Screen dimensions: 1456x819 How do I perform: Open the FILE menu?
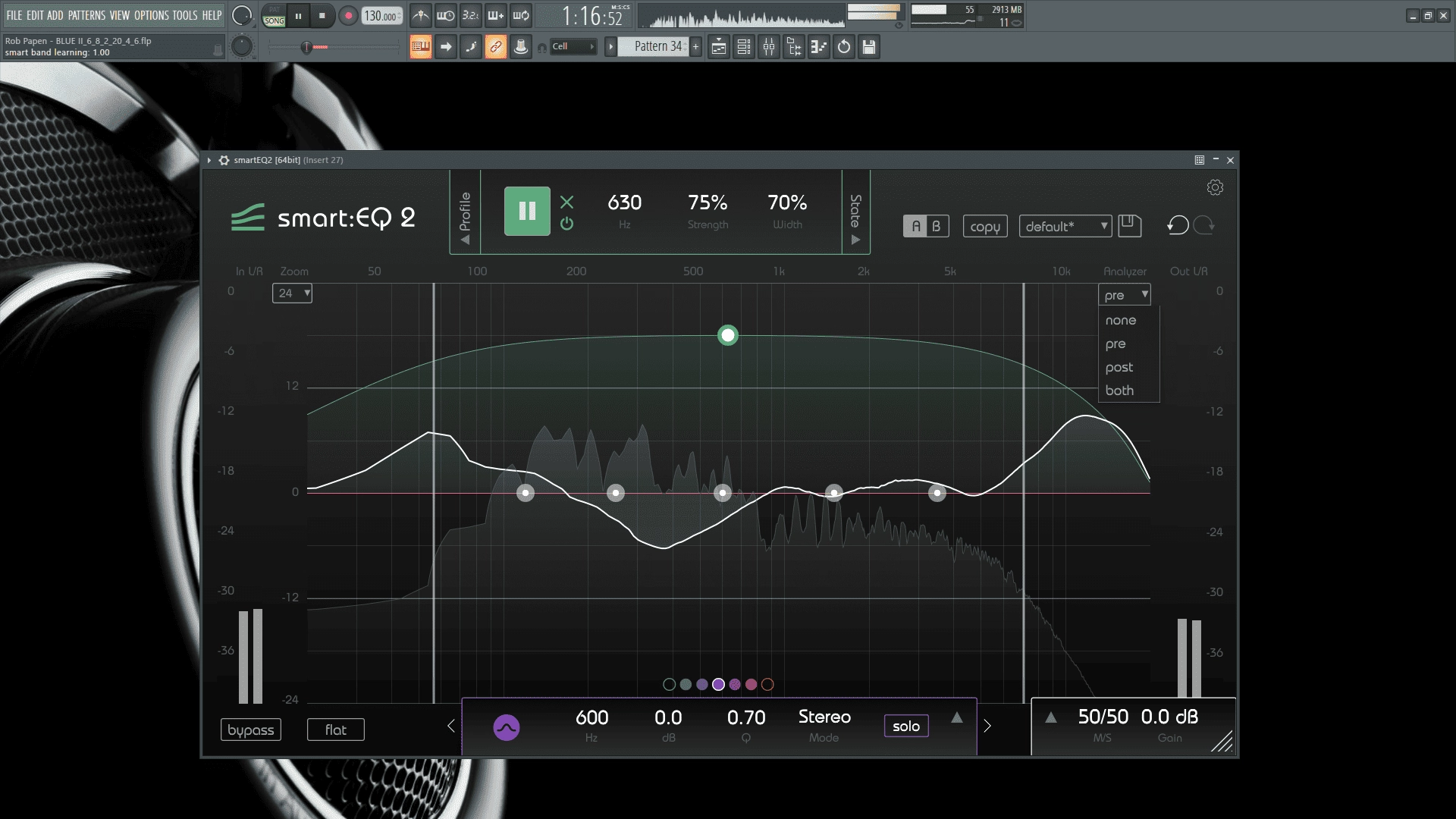14,15
